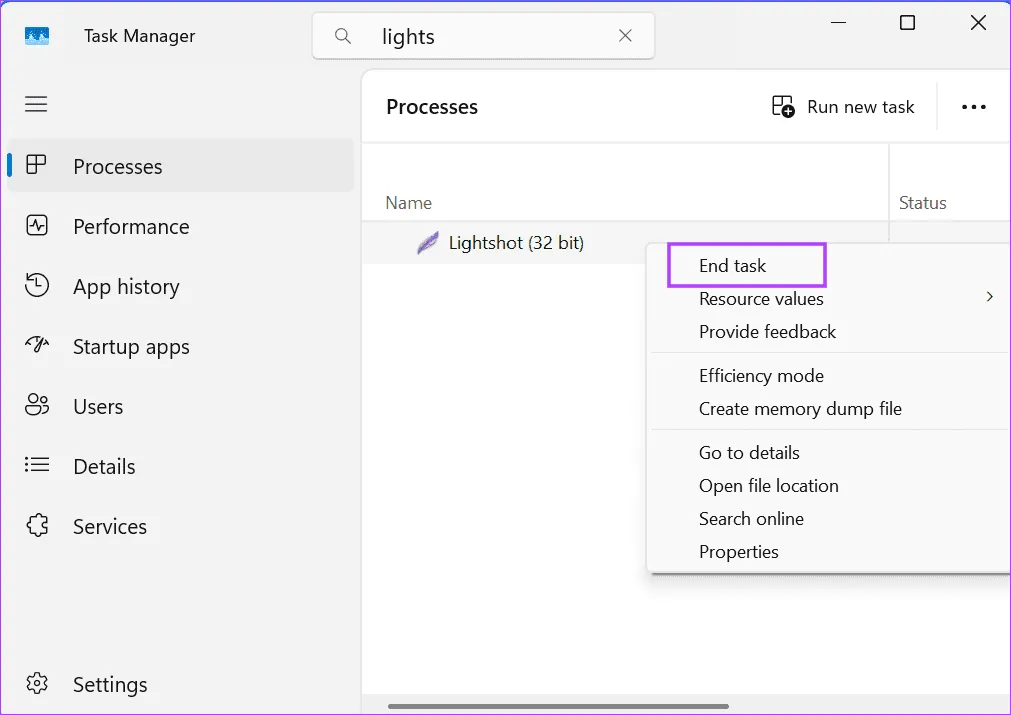Select Open file location option
This screenshot has height=715, width=1011.
pos(768,486)
